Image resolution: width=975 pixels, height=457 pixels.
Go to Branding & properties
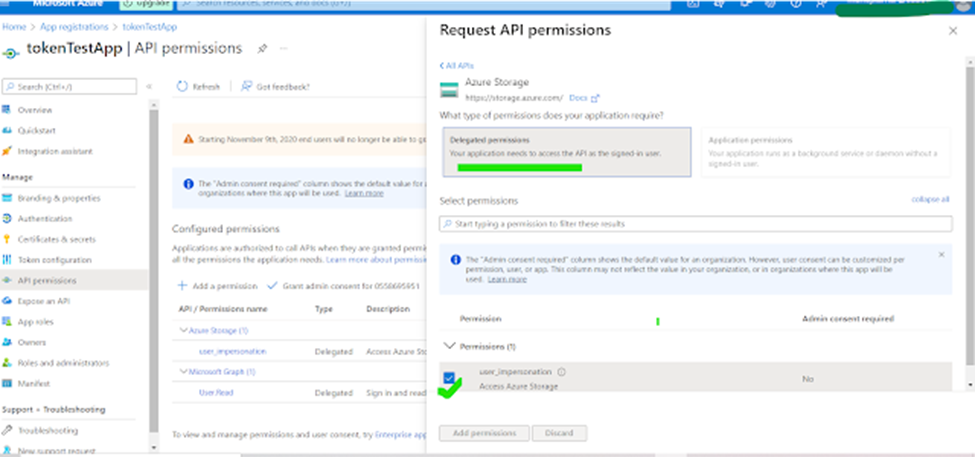coord(58,198)
